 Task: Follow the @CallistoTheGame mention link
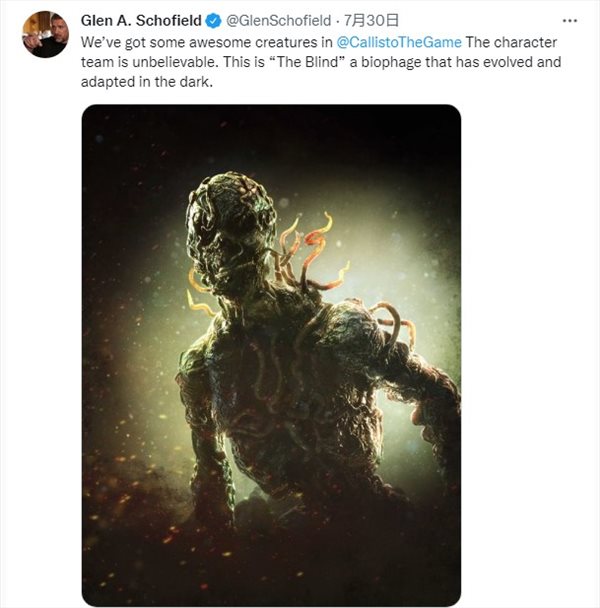[399, 42]
